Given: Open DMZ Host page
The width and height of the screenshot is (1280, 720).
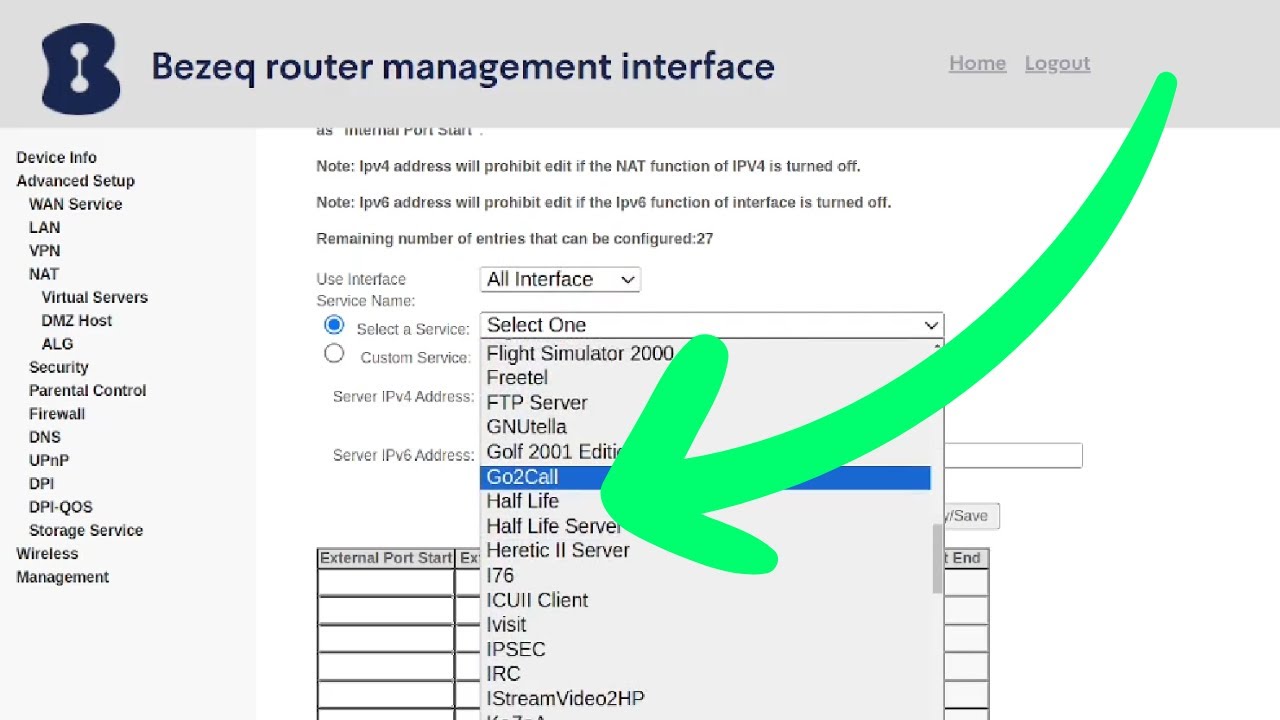Looking at the screenshot, I should pyautogui.click(x=76, y=321).
